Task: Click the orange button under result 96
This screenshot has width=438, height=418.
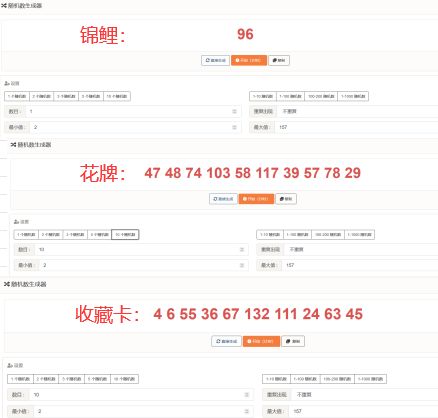Action: pos(249,60)
